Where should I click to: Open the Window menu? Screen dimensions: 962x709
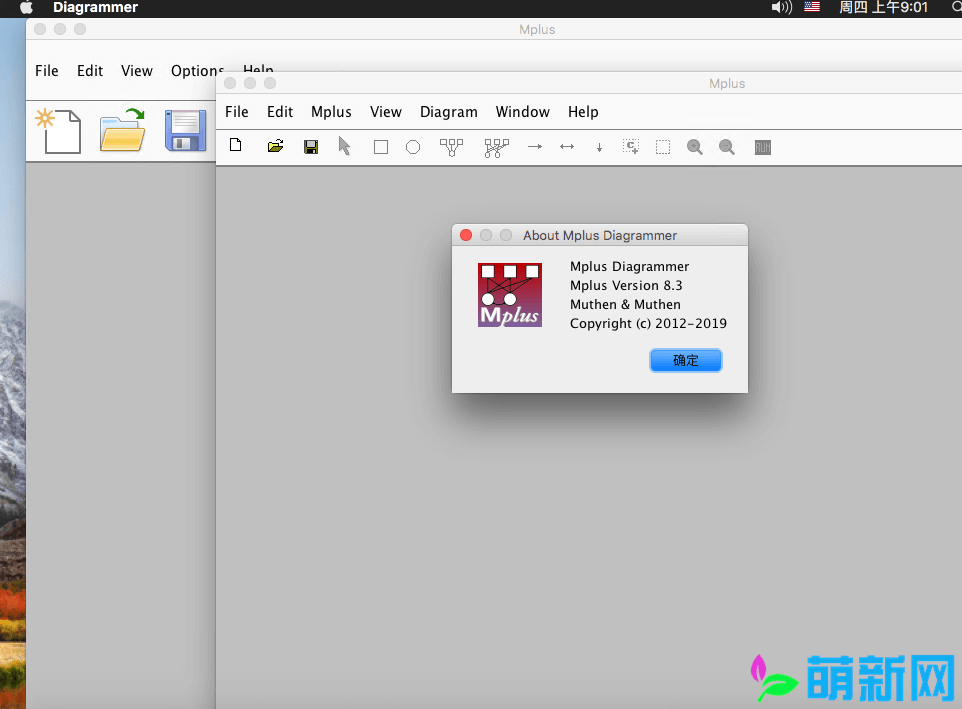click(x=523, y=112)
